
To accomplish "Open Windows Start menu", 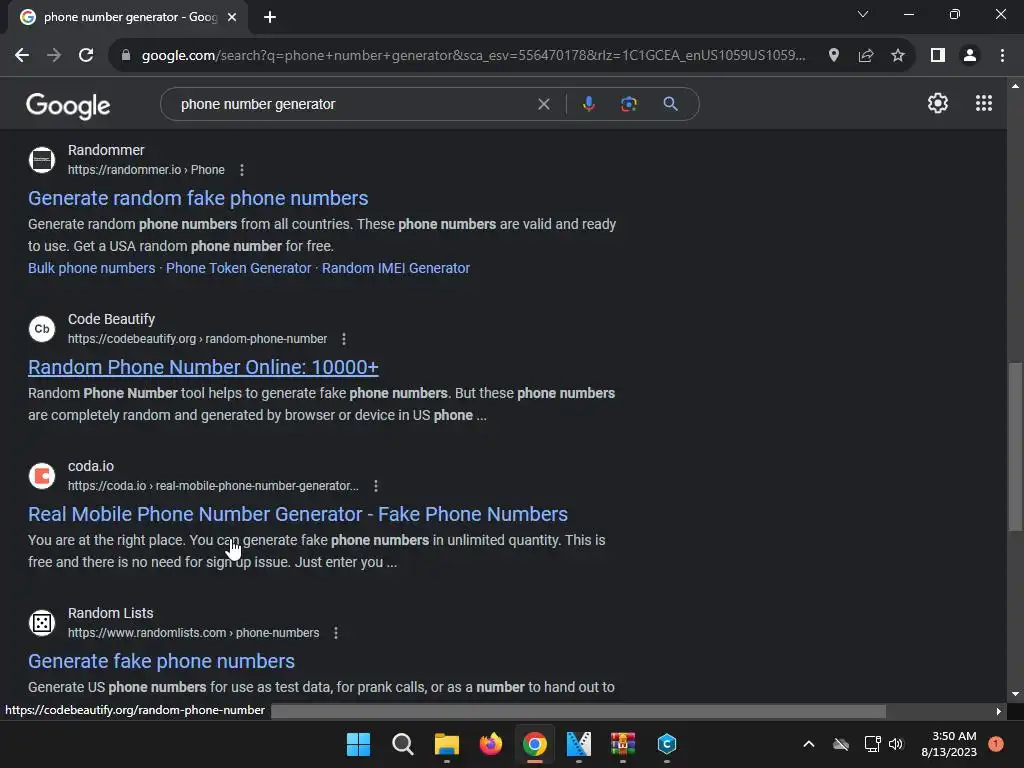I will point(359,744).
